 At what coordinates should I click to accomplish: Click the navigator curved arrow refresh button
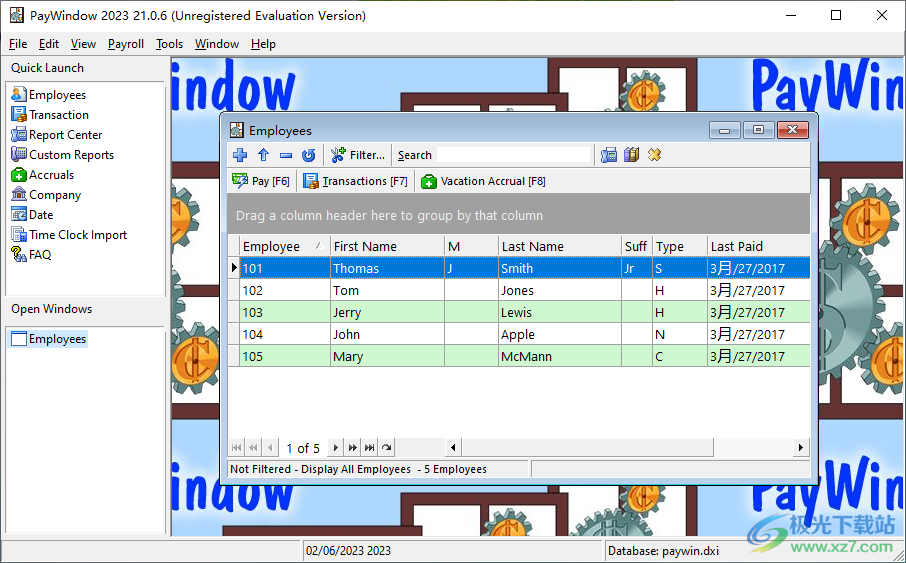(387, 447)
